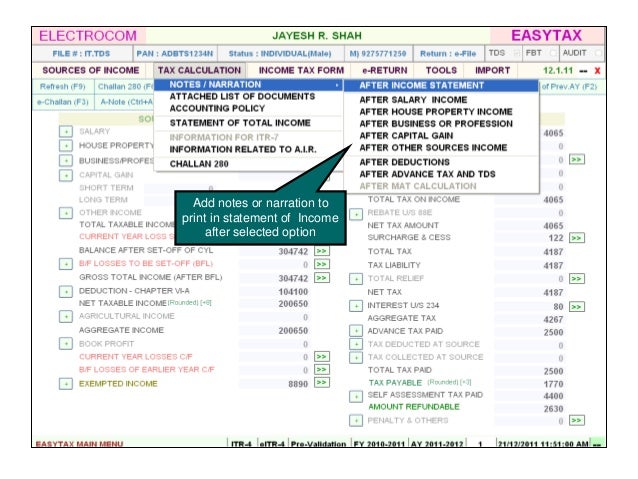Expand TAX DEDUCTED AT SOURCE plus box
Screen dimensions: 638x479
tap(356, 344)
